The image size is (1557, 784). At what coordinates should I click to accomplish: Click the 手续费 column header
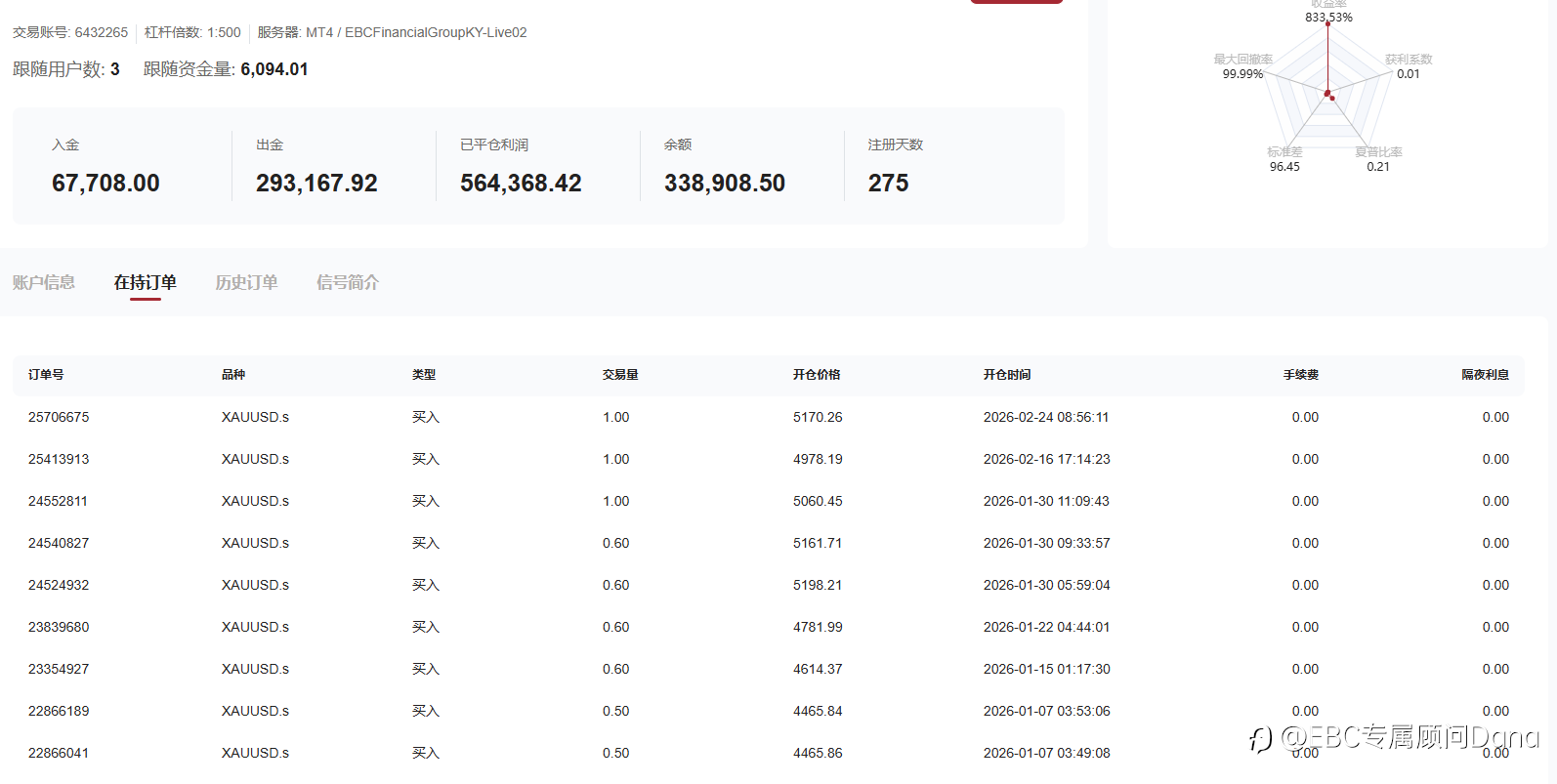pyautogui.click(x=1301, y=375)
